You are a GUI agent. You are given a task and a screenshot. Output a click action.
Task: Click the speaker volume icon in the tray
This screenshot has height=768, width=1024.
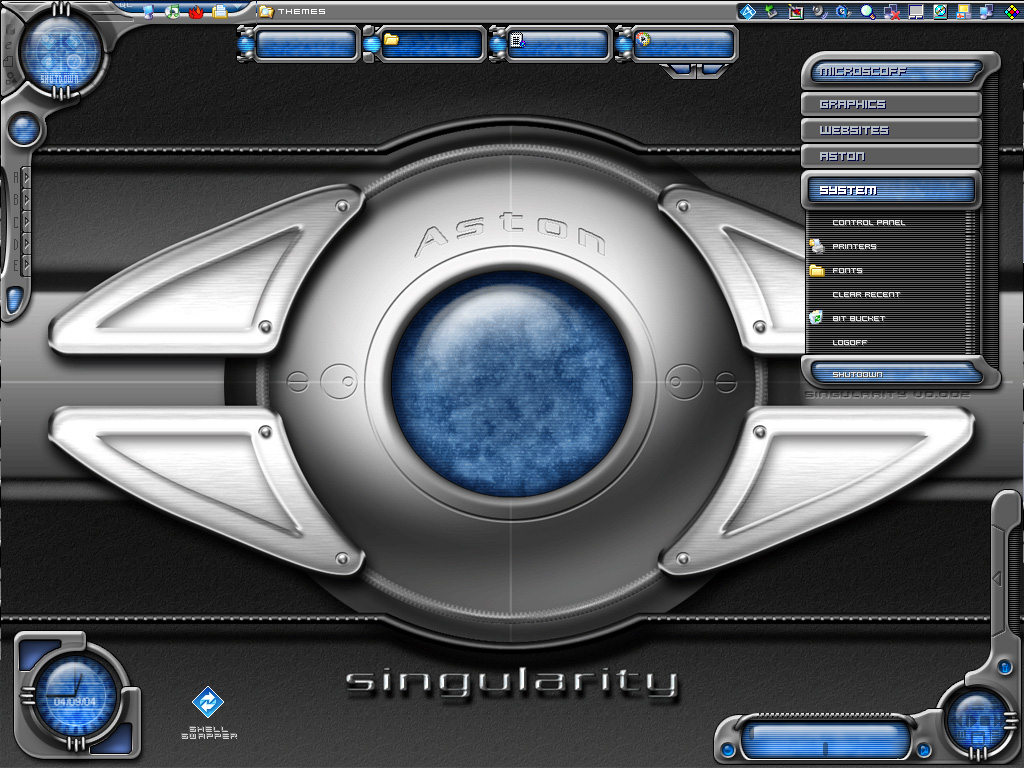[818, 9]
